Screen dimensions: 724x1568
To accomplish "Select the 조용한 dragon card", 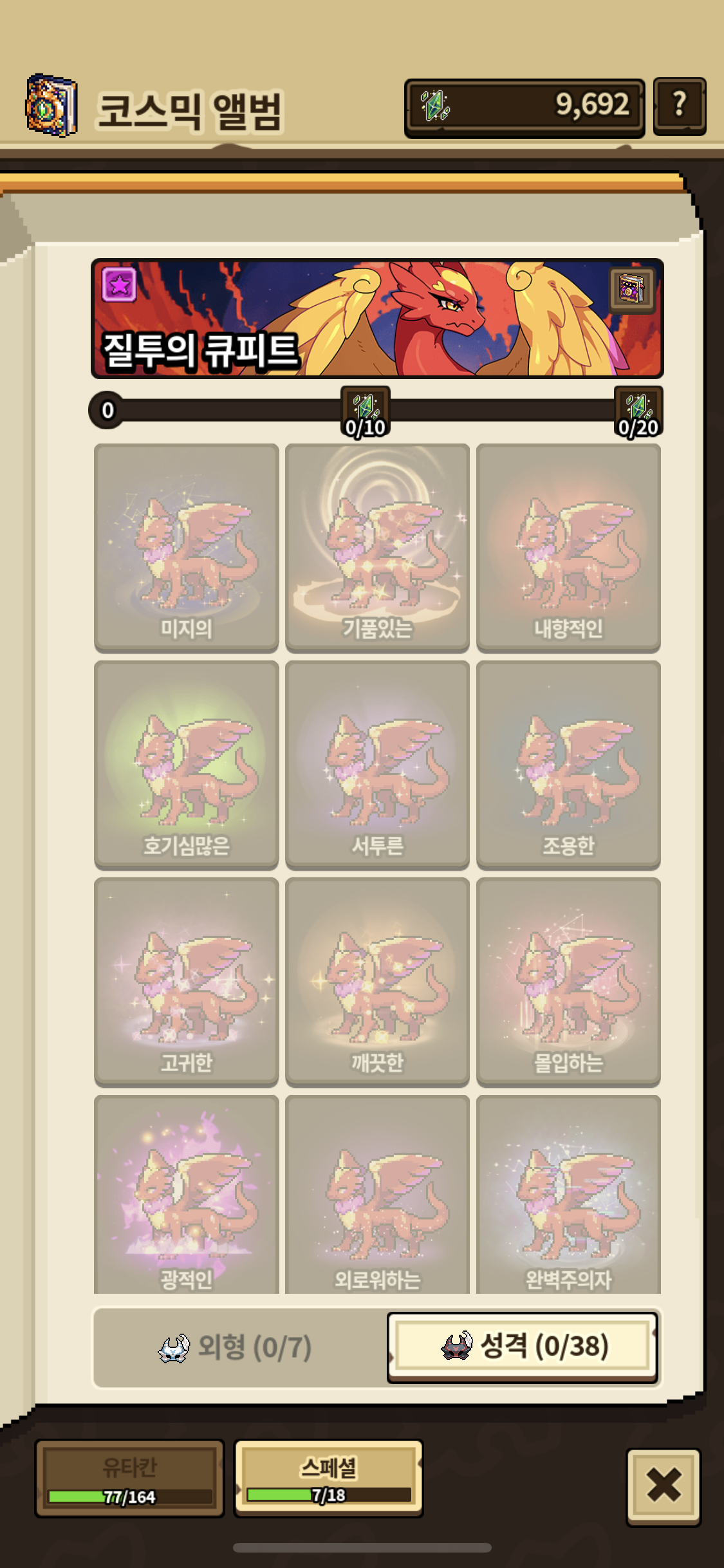I will 568,765.
